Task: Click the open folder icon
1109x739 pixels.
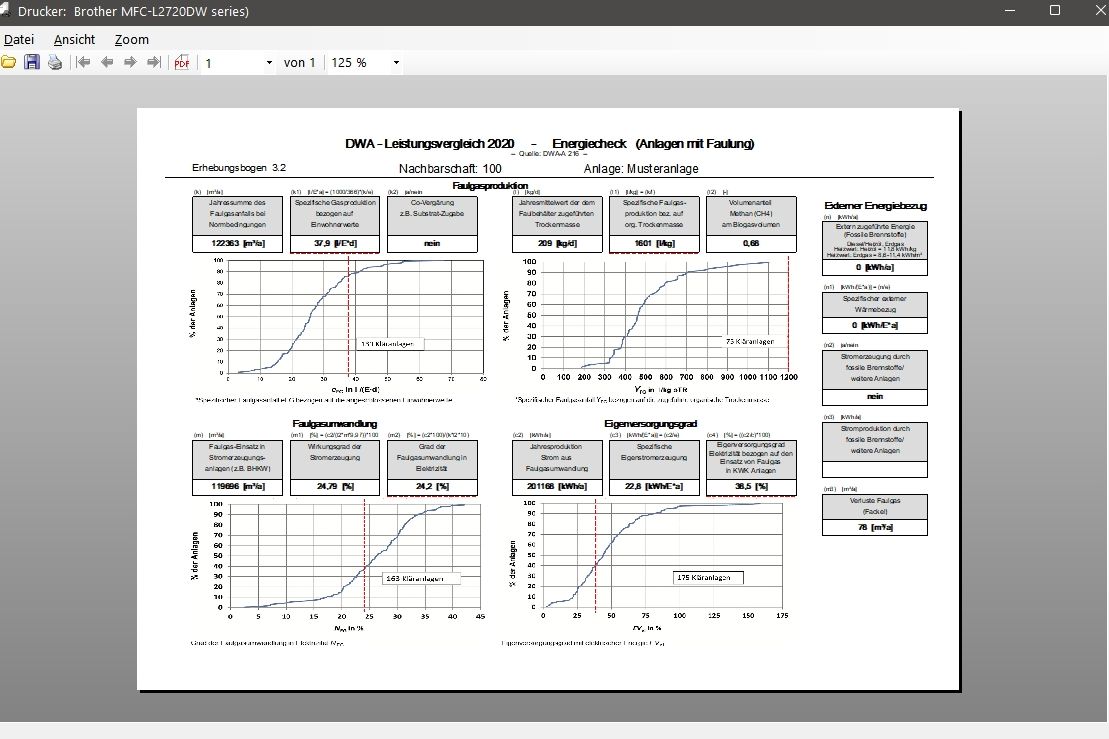Action: point(9,63)
